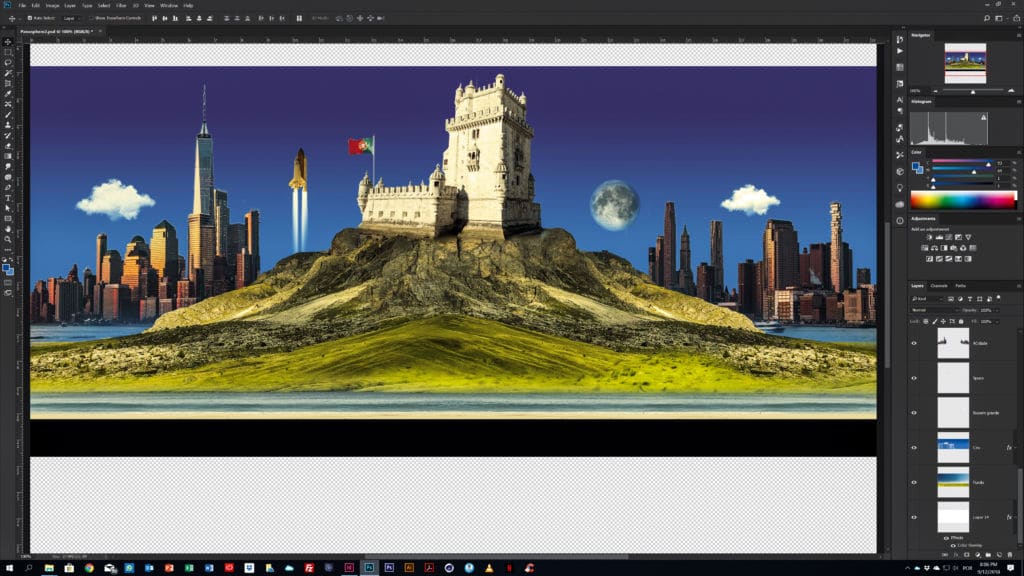
Task: Select the Eyedropper tool
Action: point(8,94)
